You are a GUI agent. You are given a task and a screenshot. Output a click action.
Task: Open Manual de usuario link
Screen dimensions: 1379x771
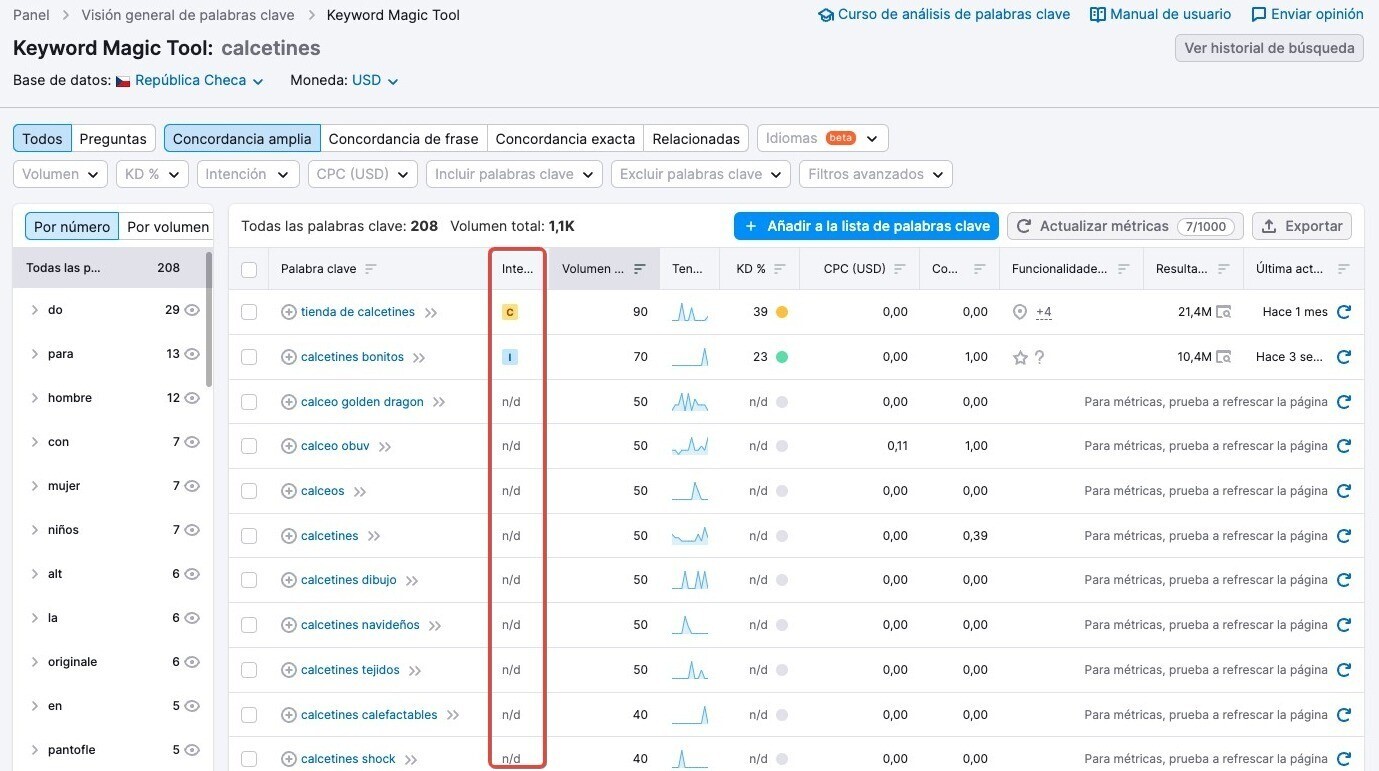pos(1160,14)
